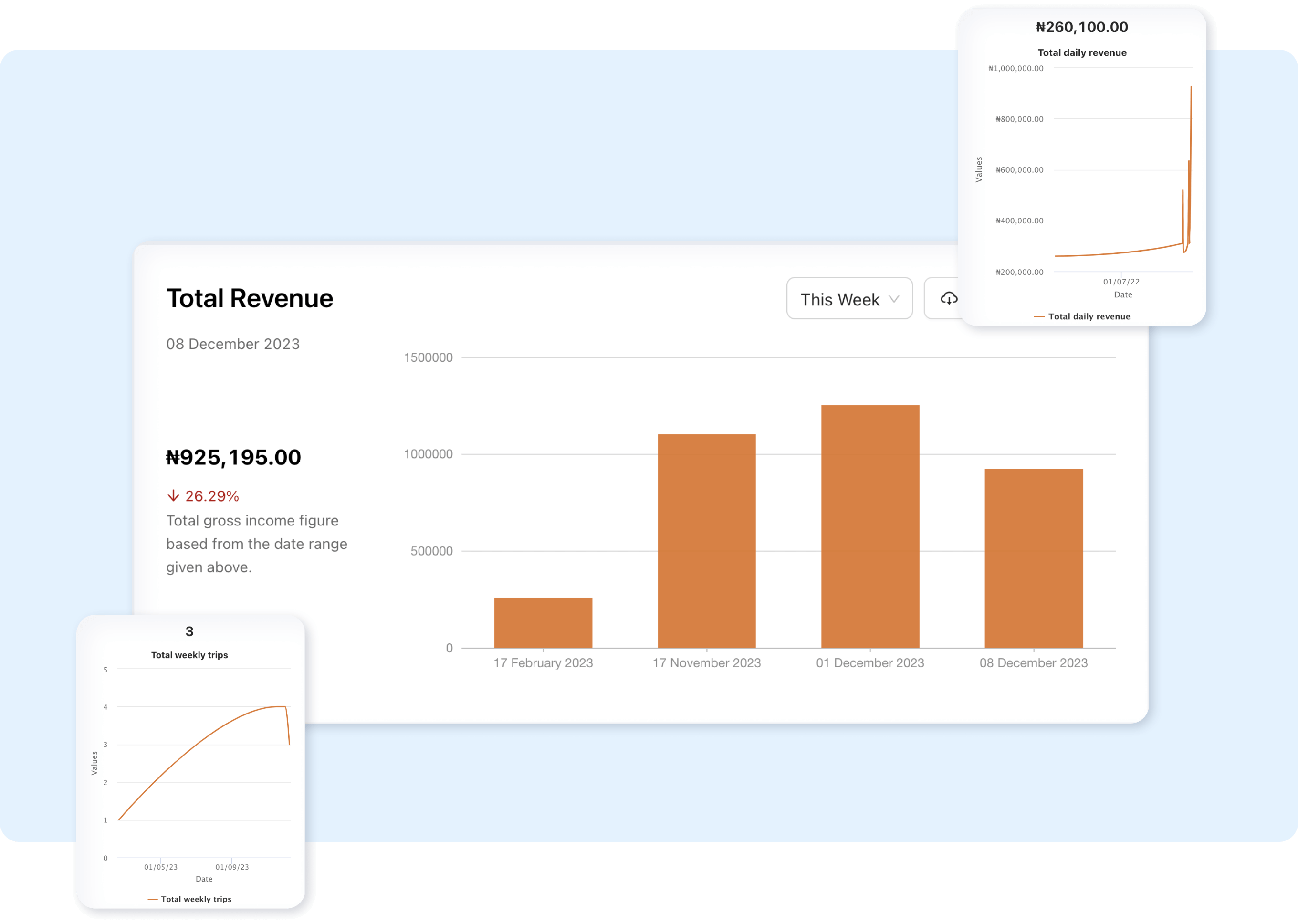Image resolution: width=1298 pixels, height=924 pixels.
Task: Click the chevron arrow beside This Week
Action: click(x=894, y=299)
